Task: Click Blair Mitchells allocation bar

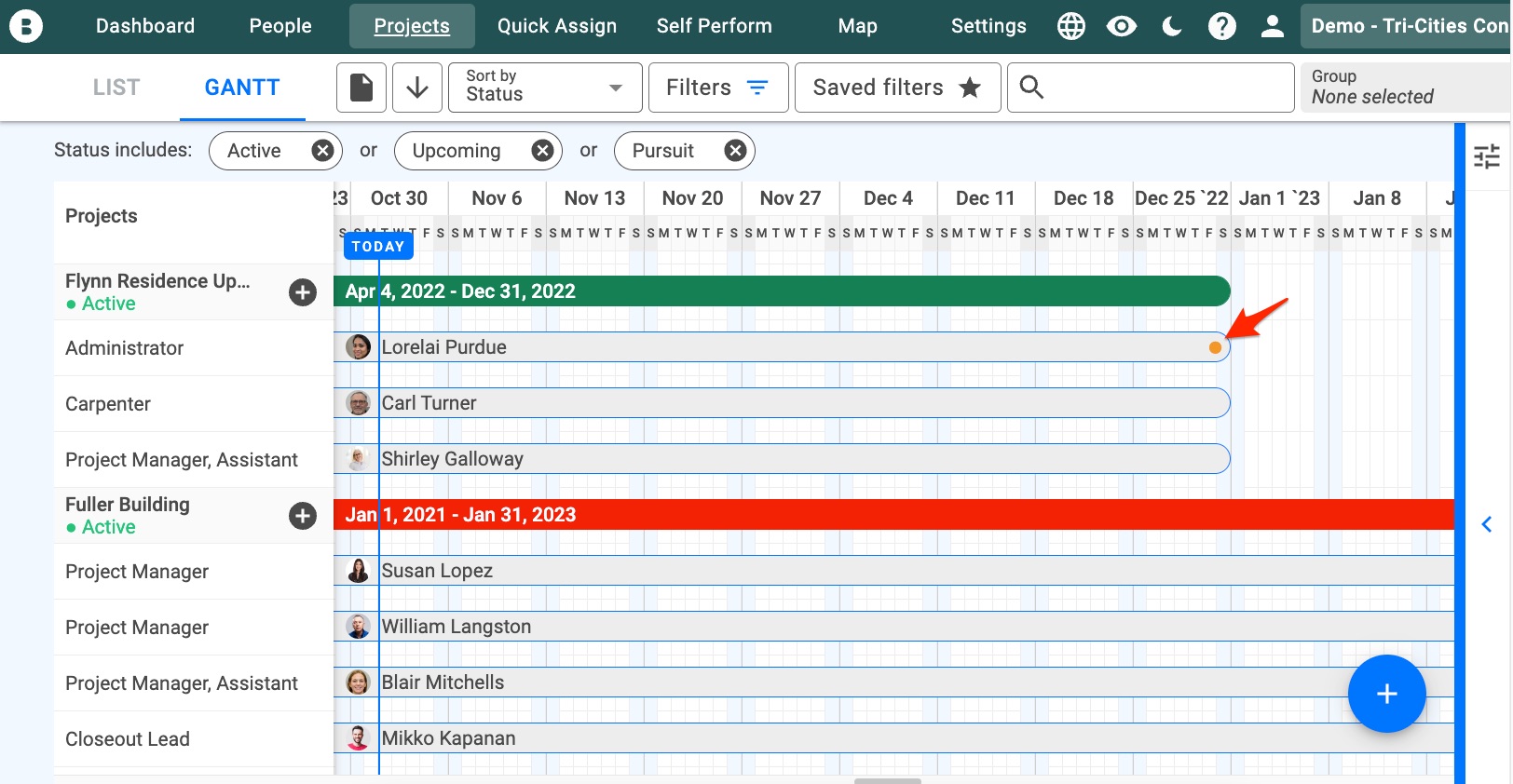Action: [x=894, y=683]
